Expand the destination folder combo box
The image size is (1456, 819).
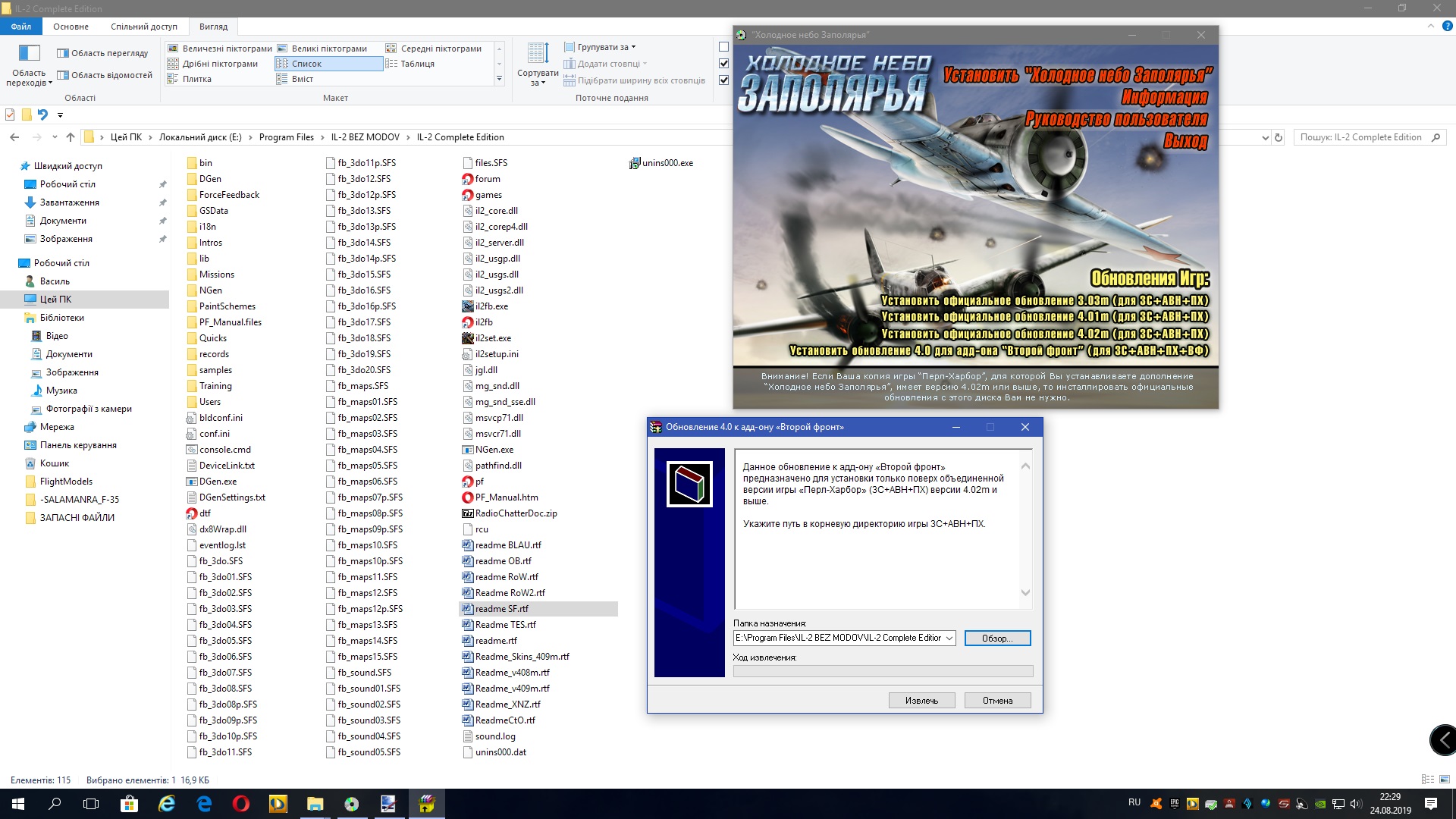(949, 639)
